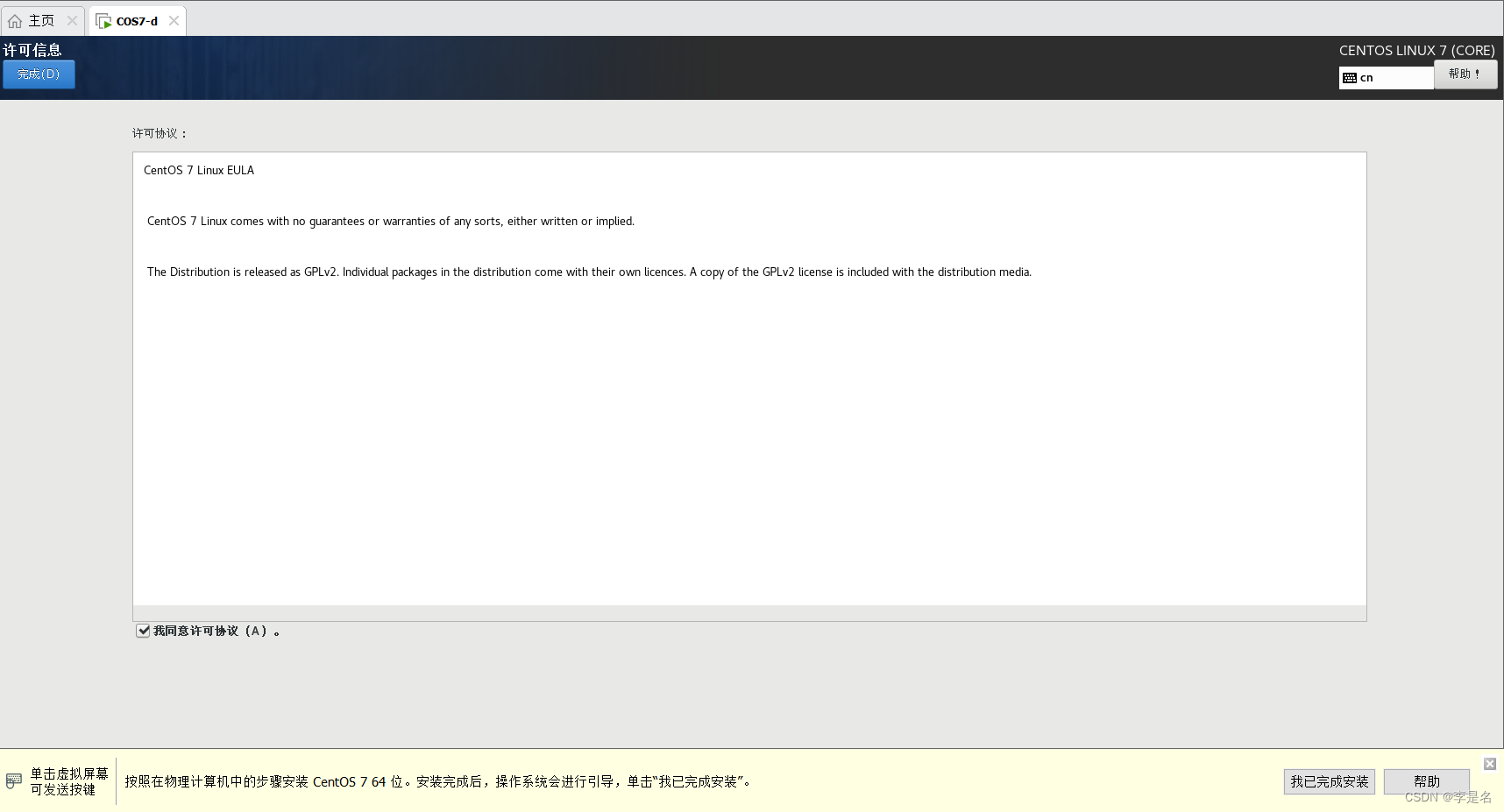Click the "no guarantees or warranties" EULA line
Screen dimensions: 1504x812
[391, 222]
